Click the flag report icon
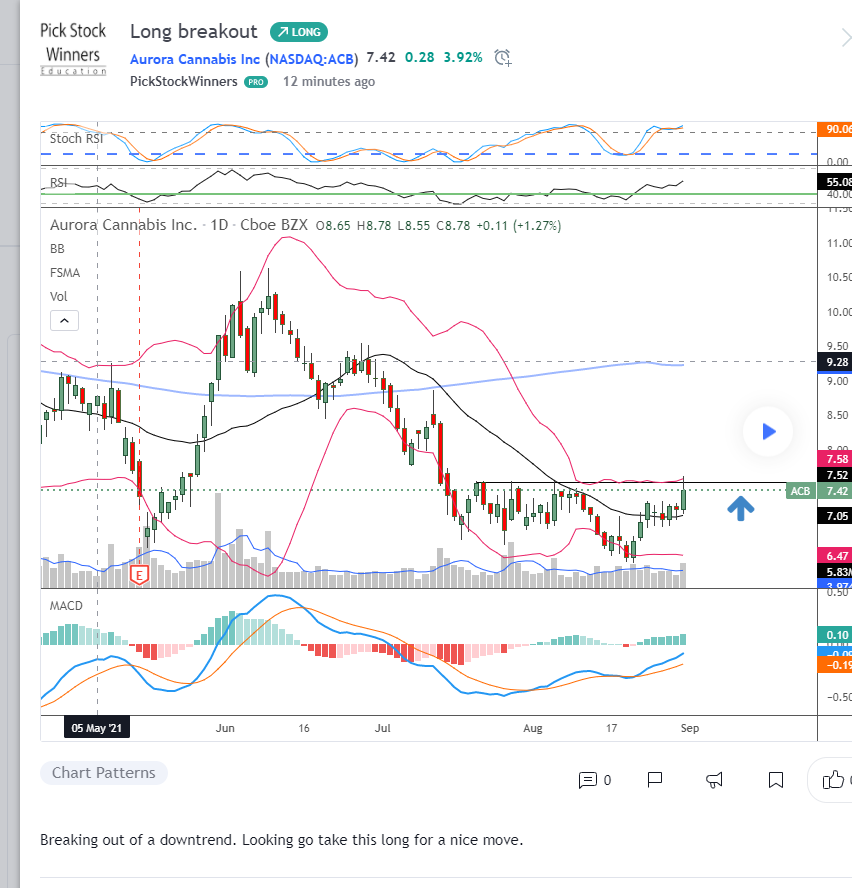The height and width of the screenshot is (888, 852). [655, 780]
